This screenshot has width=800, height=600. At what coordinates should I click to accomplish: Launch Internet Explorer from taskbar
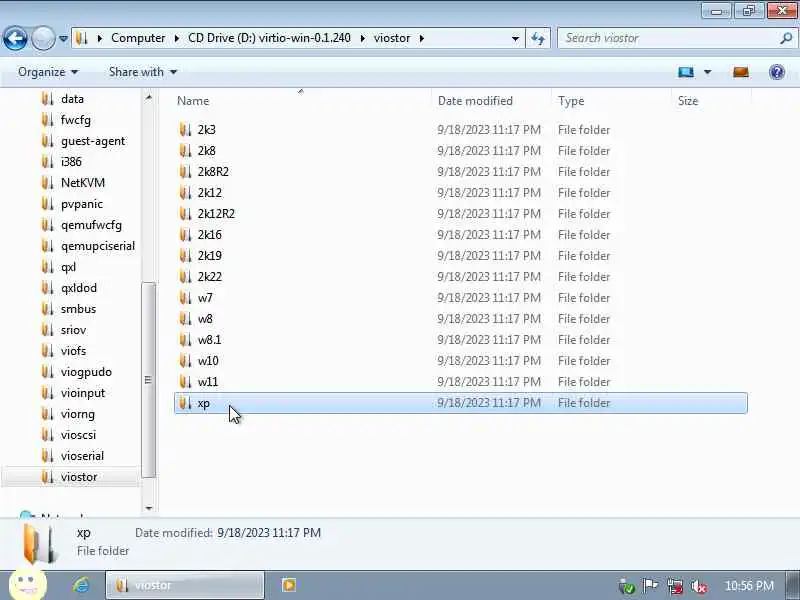[x=81, y=585]
